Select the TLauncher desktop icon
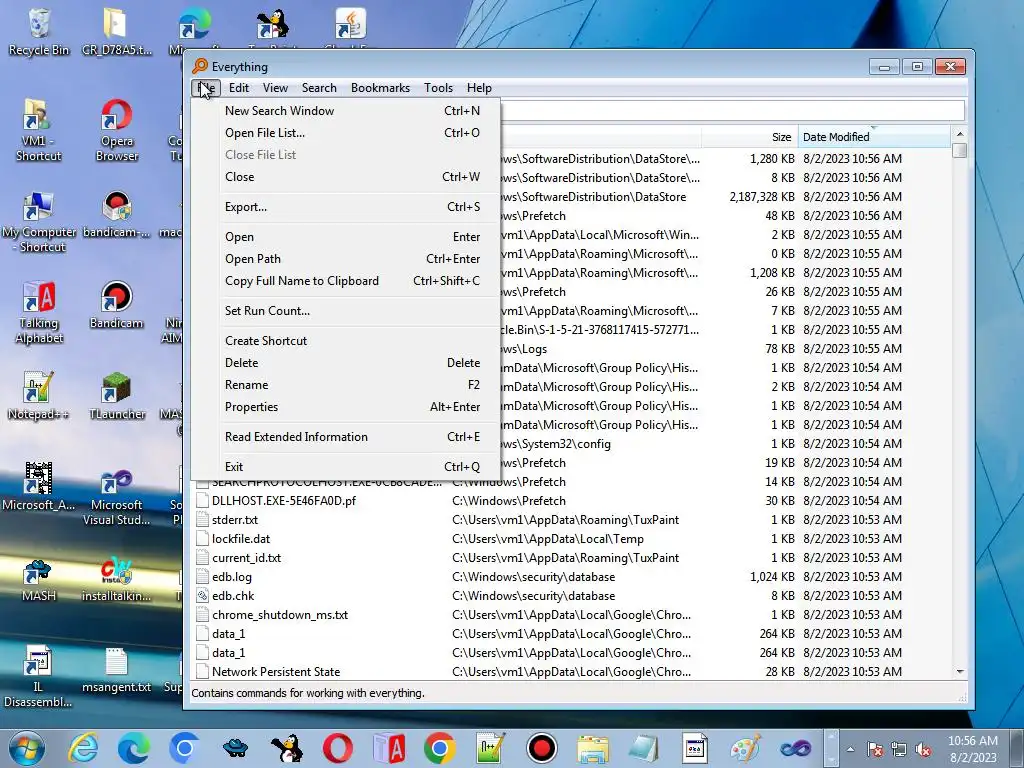This screenshot has height=768, width=1024. pyautogui.click(x=116, y=396)
